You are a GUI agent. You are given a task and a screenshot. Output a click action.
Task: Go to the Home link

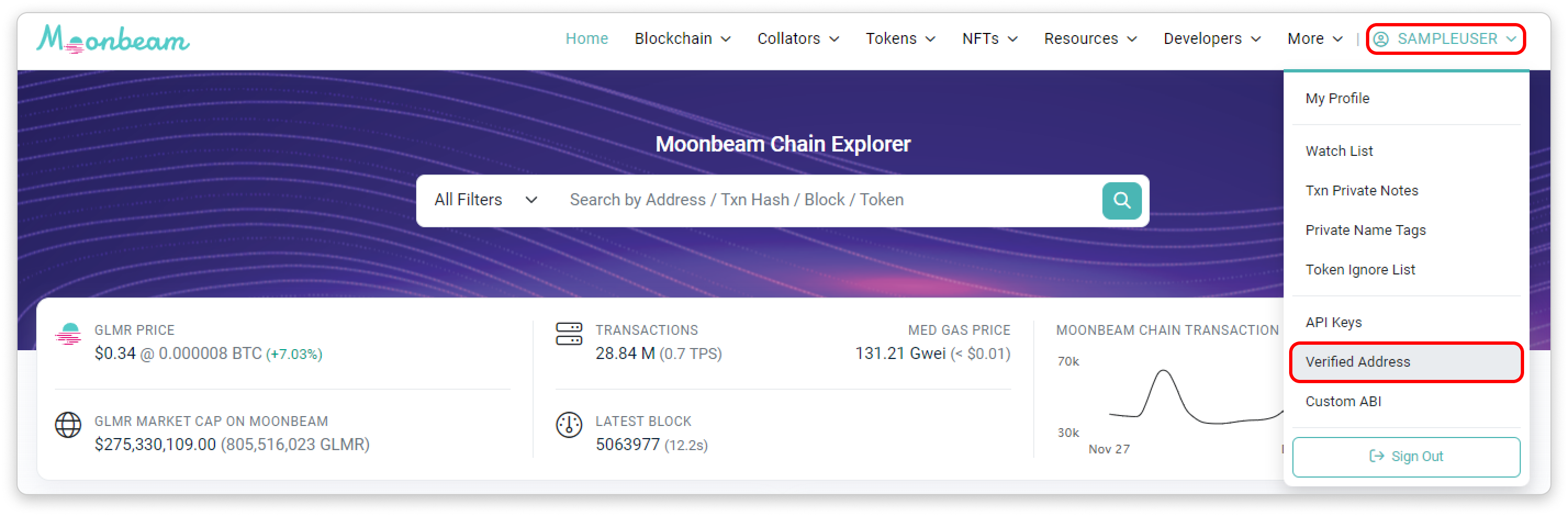point(586,39)
